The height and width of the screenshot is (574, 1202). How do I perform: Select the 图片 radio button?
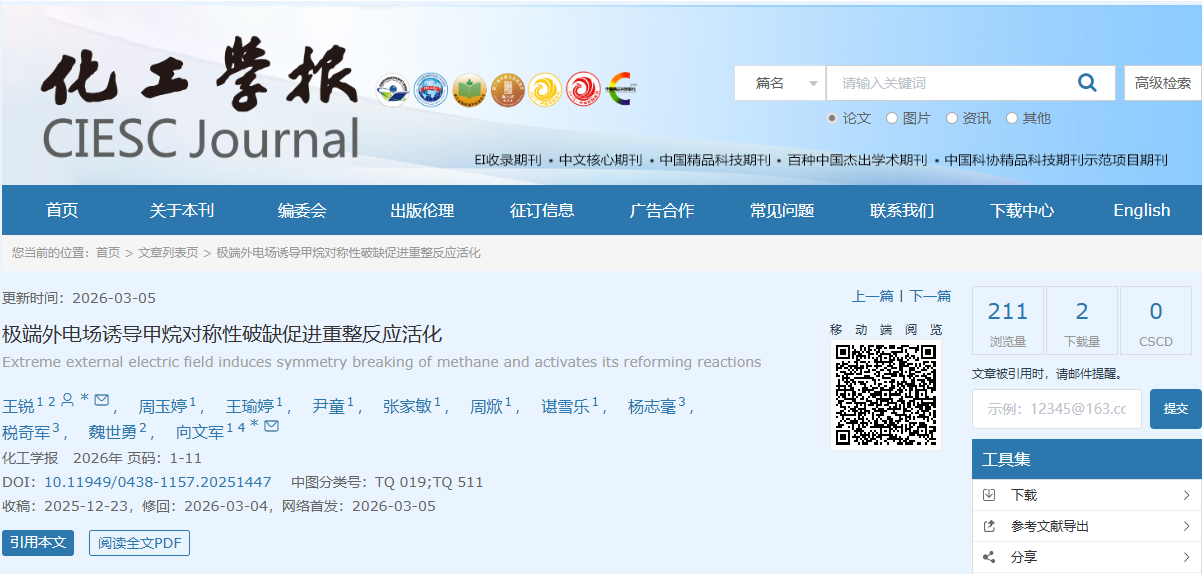(x=892, y=118)
